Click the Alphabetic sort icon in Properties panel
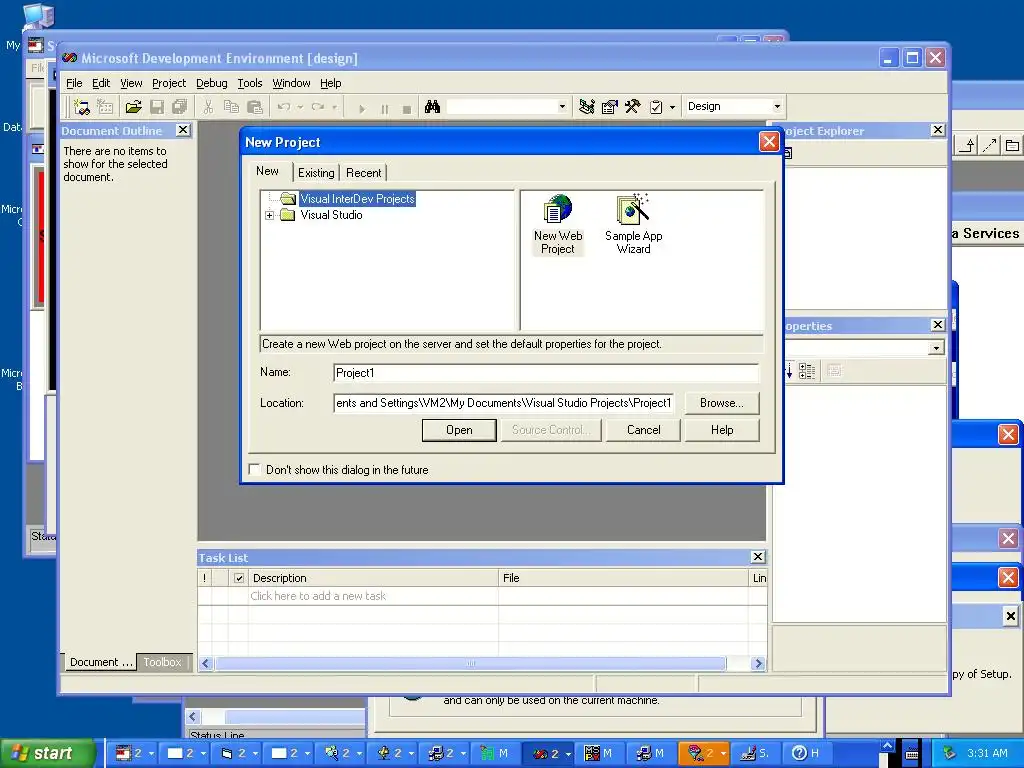The width and height of the screenshot is (1024, 768). (x=788, y=371)
